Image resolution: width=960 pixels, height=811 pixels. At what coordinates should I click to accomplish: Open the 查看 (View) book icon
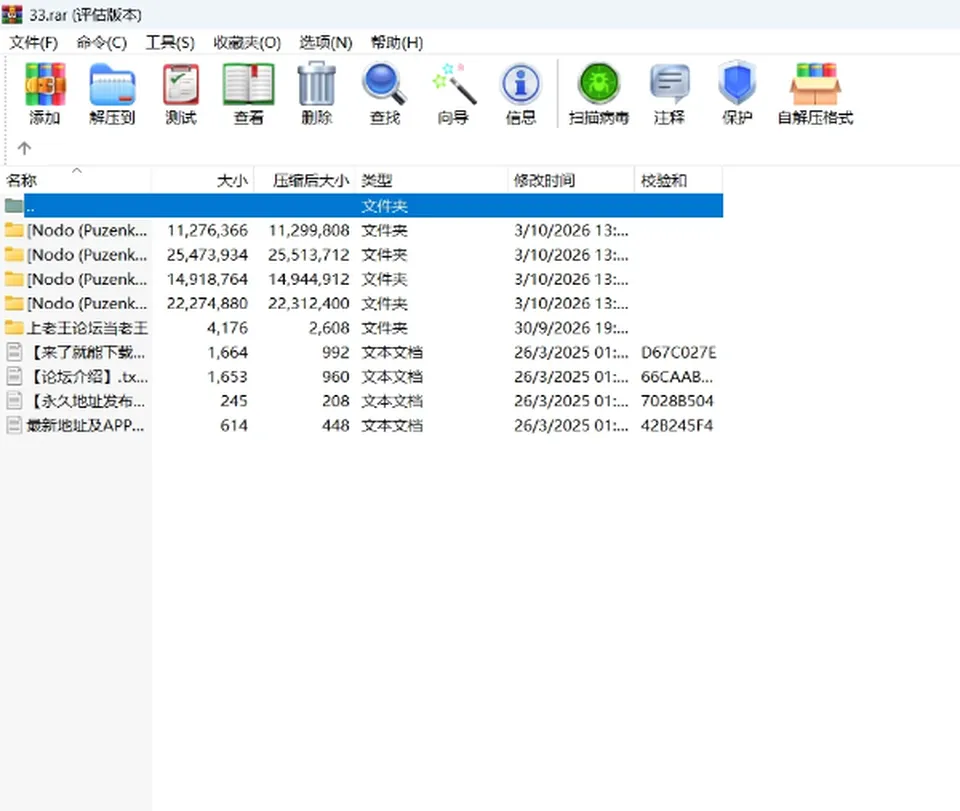click(249, 94)
